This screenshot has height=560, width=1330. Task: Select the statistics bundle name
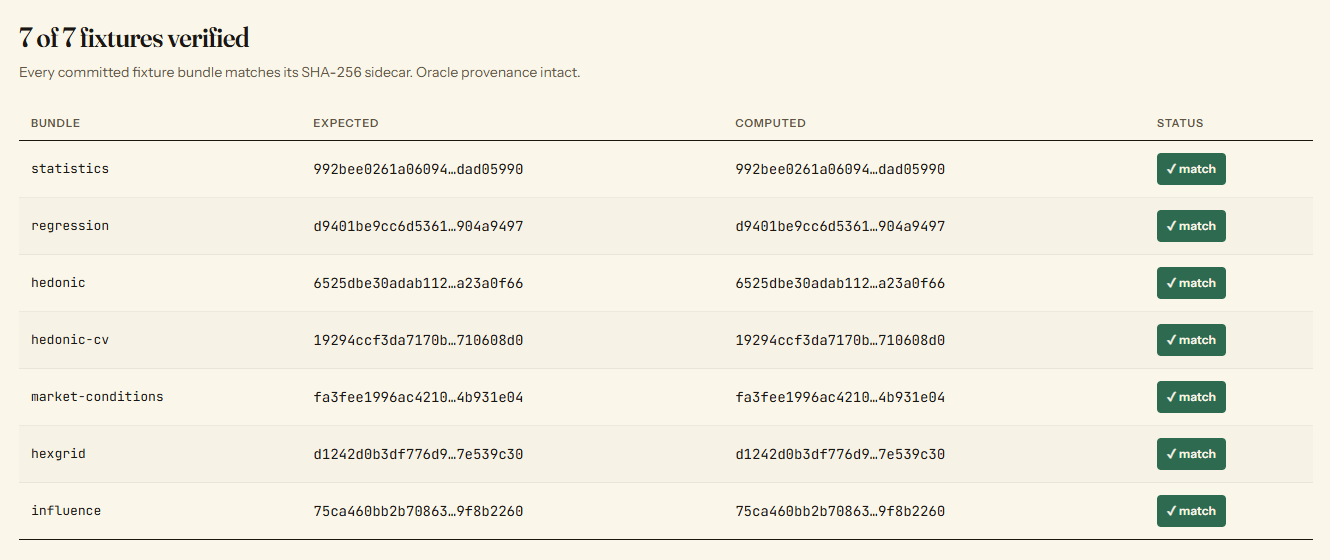pos(70,169)
